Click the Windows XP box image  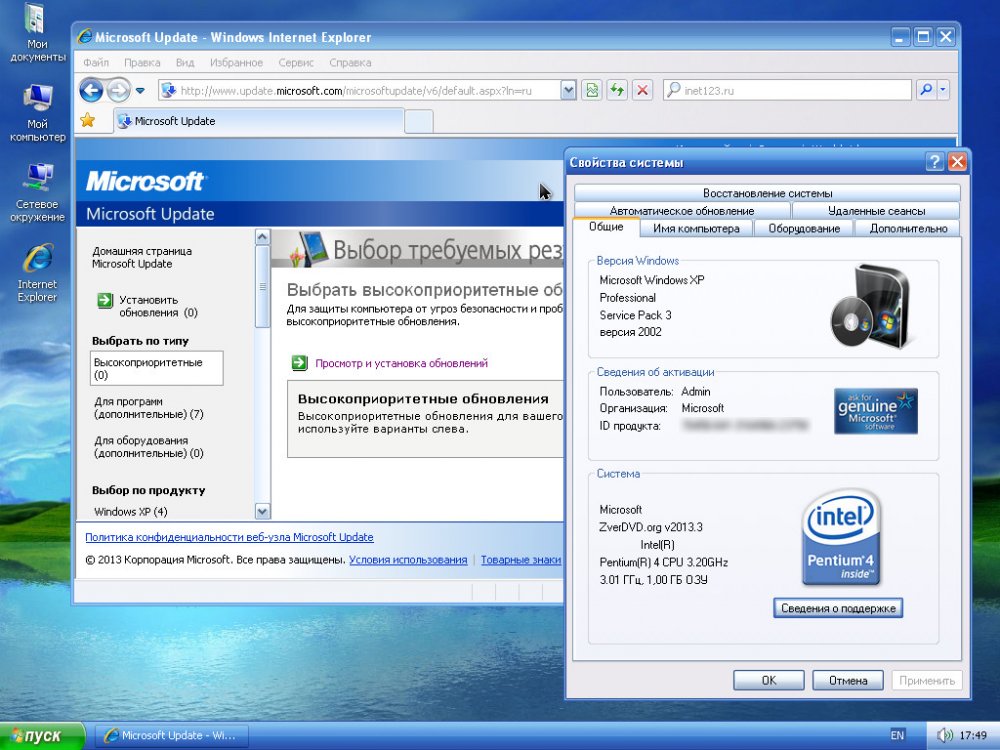pyautogui.click(x=871, y=306)
